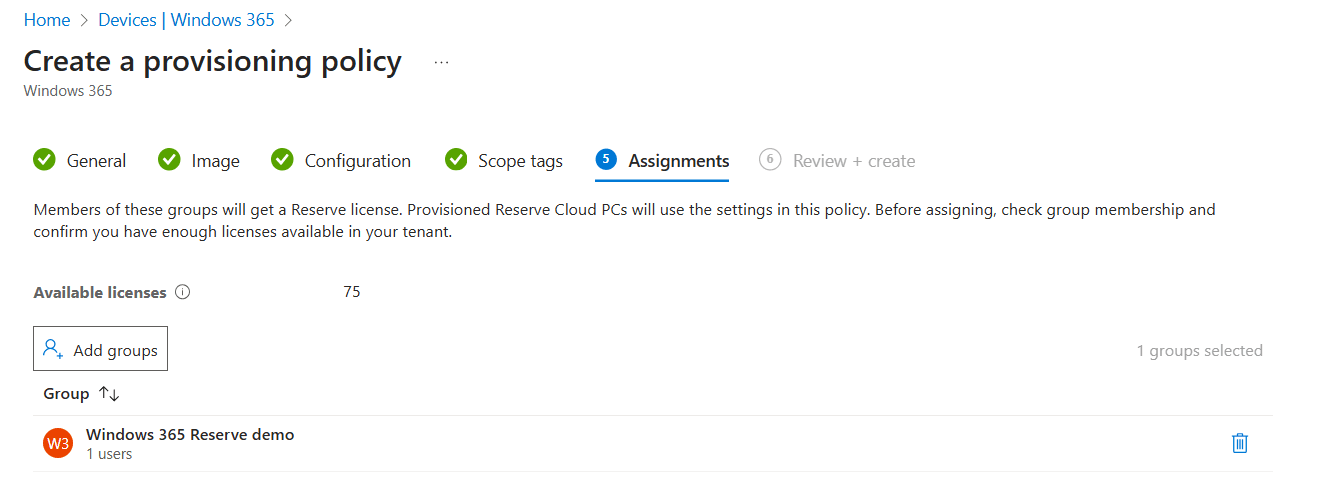This screenshot has height=493, width=1317.
Task: Go to Devices | Windows 365 breadcrumb
Action: [x=186, y=20]
